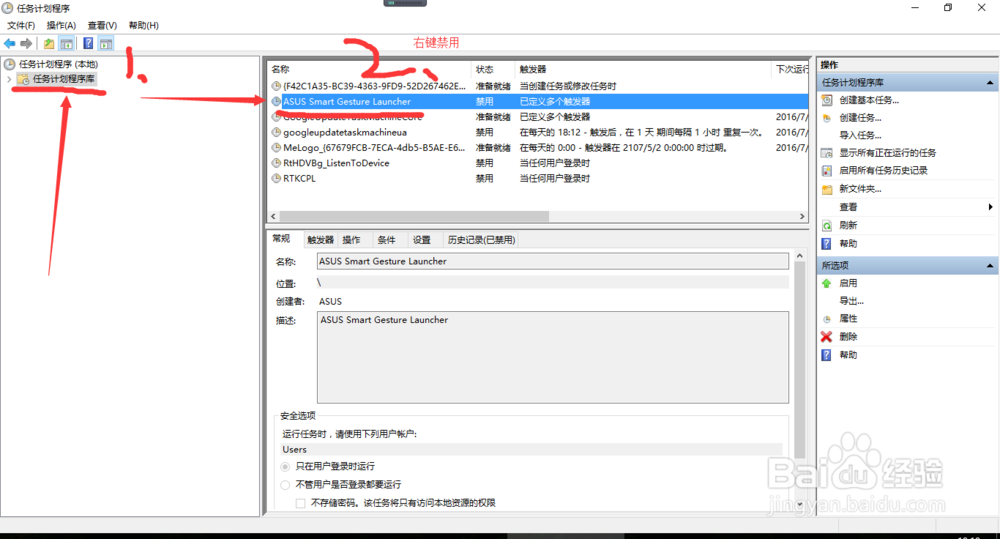Click 导出... in Actions pane
Viewport: 1000px width, 539px height.
tap(851, 301)
